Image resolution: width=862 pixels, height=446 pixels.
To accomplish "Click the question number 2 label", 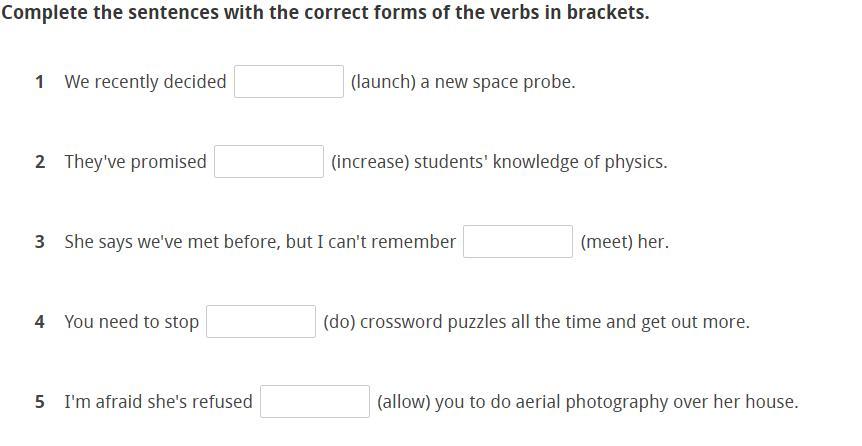I will (39, 162).
